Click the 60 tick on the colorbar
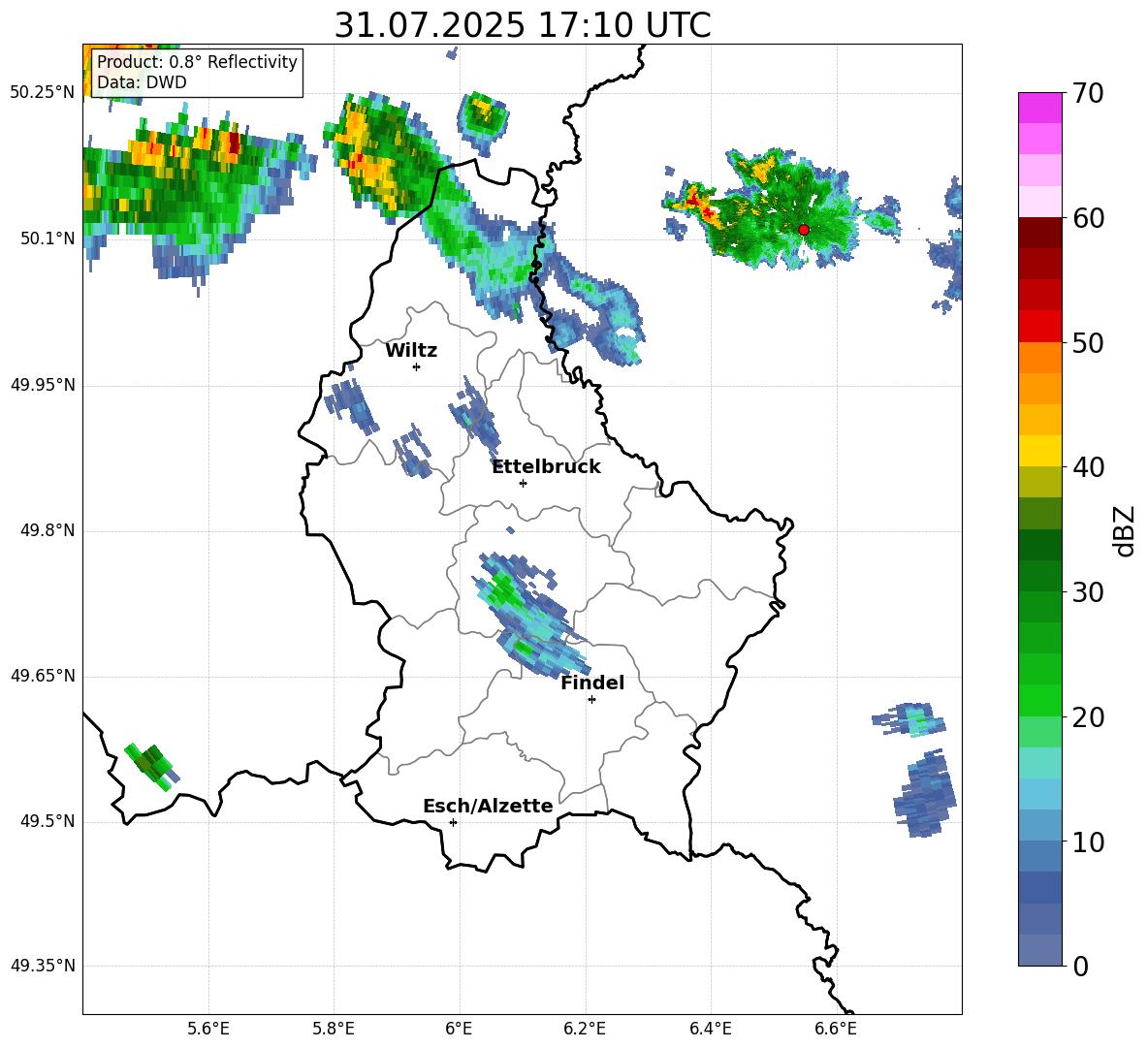 1087,218
